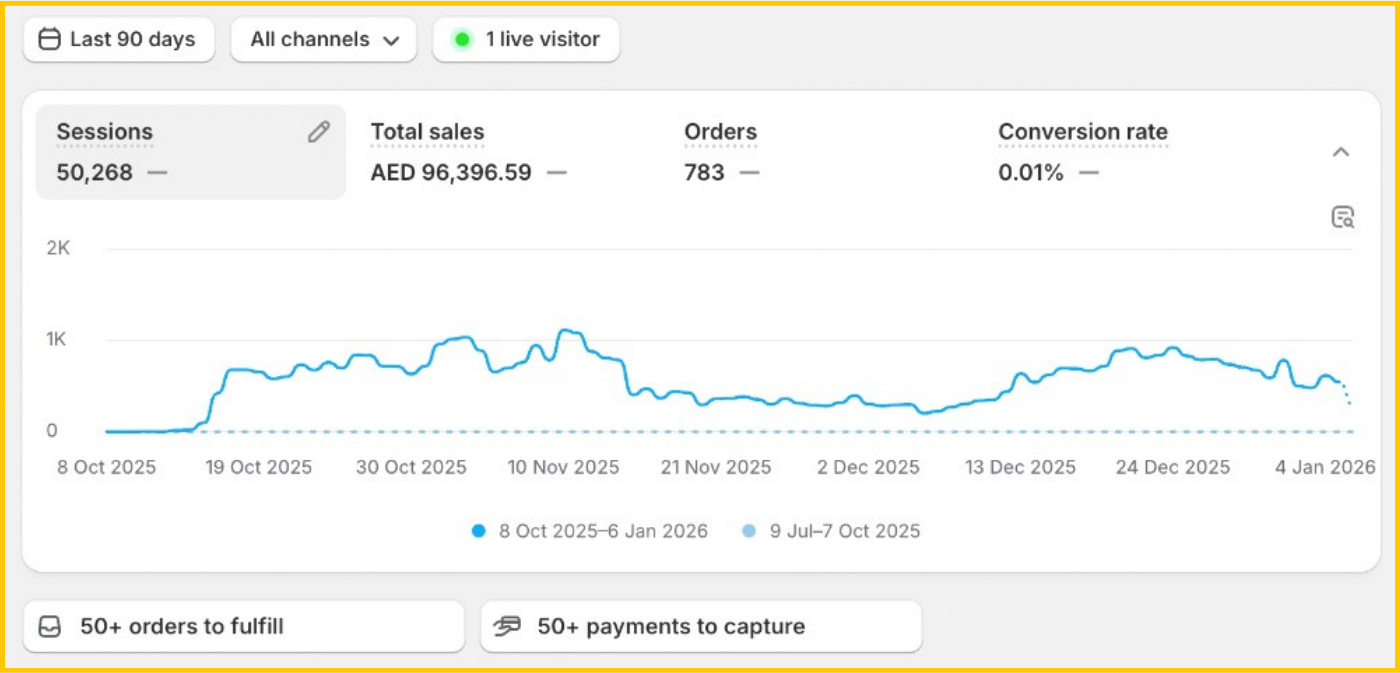Collapse the metrics card with chevron
This screenshot has width=1400, height=673.
click(x=1341, y=152)
